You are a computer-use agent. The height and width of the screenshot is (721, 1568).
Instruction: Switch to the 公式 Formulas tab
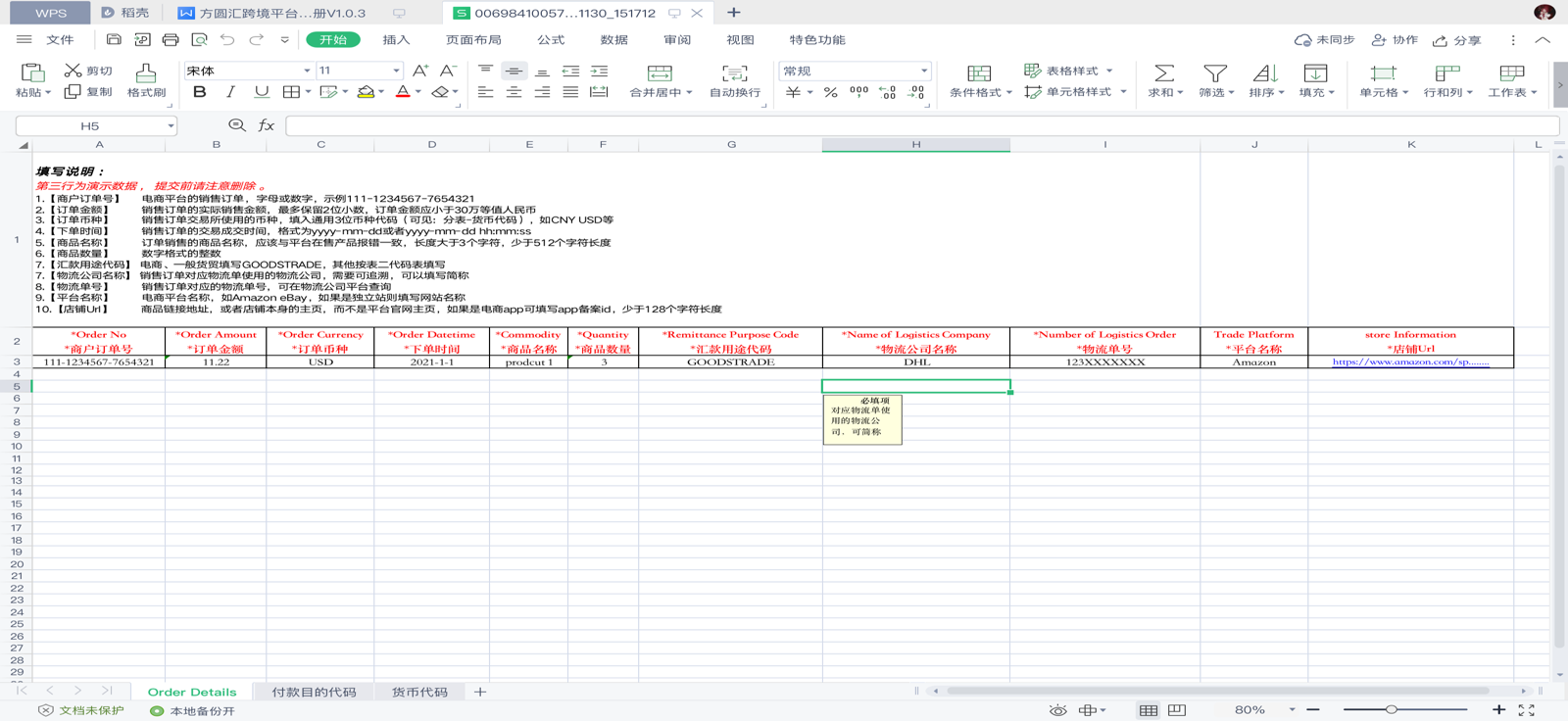click(x=551, y=40)
